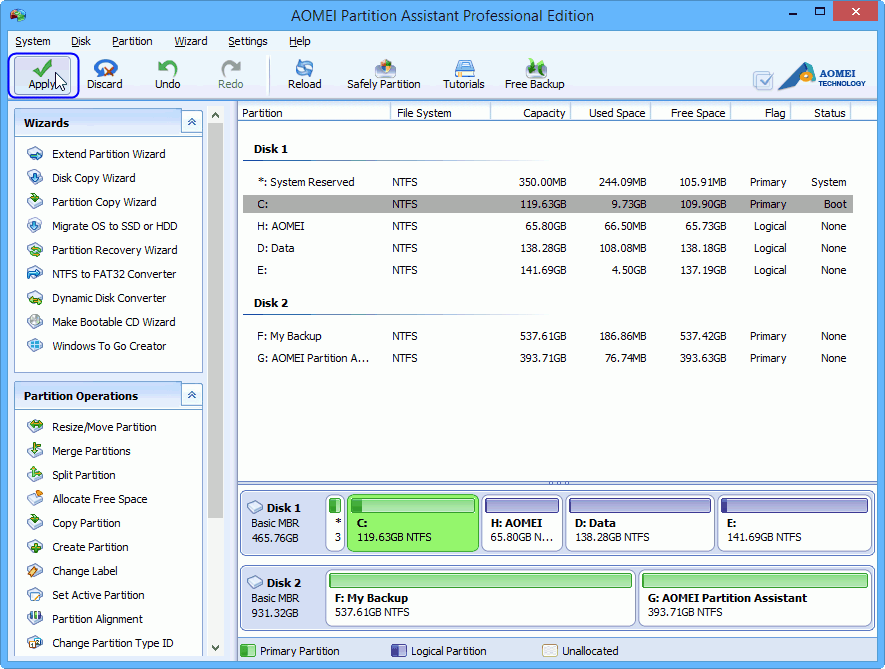This screenshot has width=885, height=669.
Task: Click Set Active Partition
Action: [x=98, y=595]
